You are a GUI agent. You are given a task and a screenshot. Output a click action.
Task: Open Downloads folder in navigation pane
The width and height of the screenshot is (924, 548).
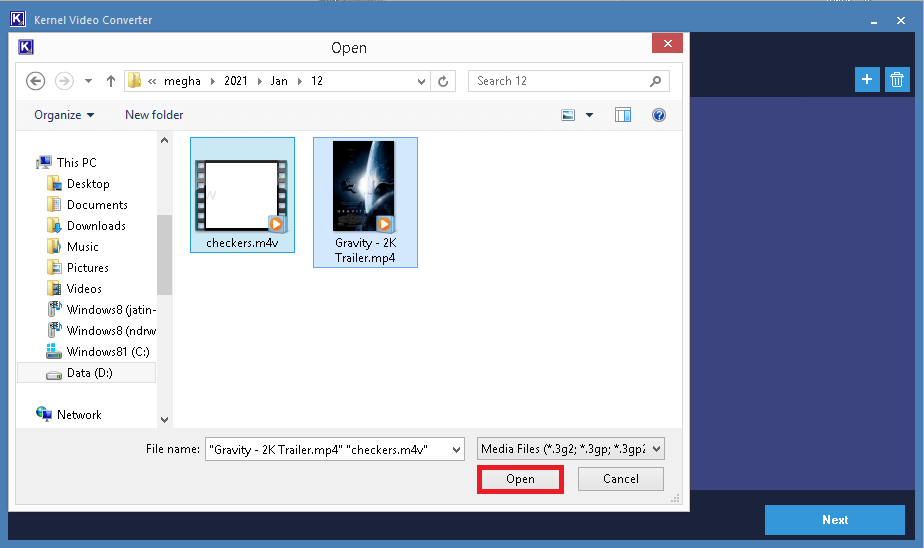(x=96, y=226)
